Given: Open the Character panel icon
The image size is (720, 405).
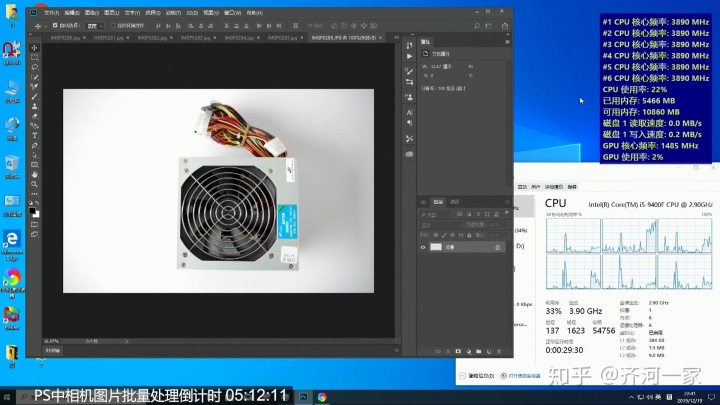Looking at the screenshot, I should tap(409, 112).
